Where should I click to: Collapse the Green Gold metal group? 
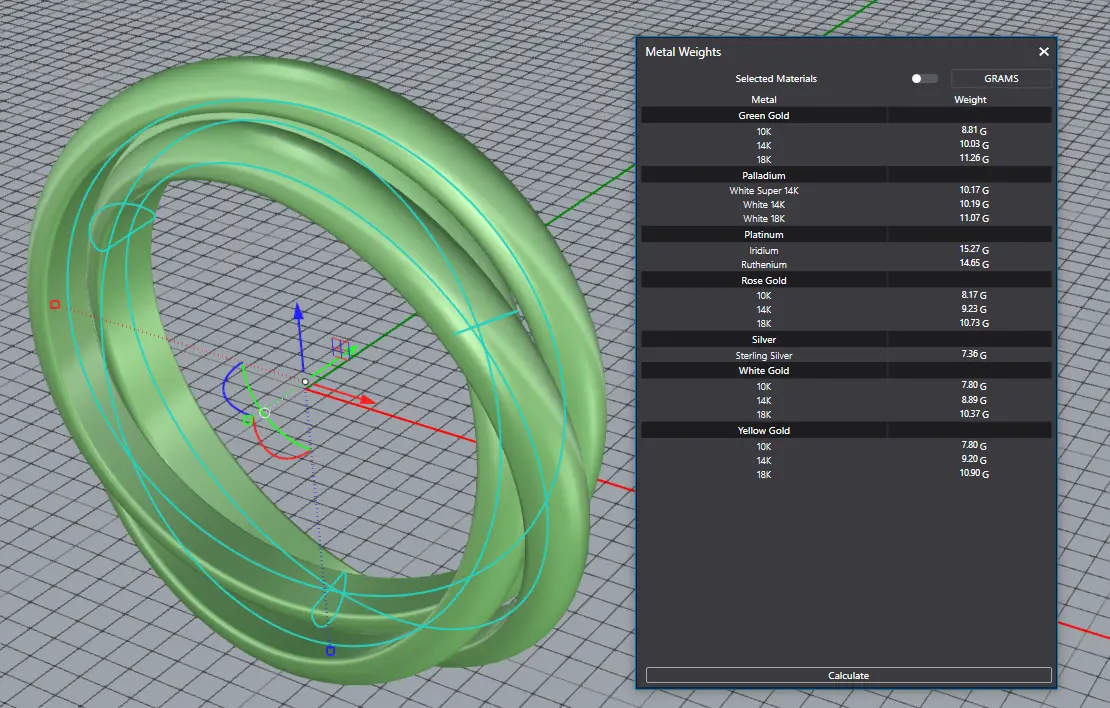point(764,116)
